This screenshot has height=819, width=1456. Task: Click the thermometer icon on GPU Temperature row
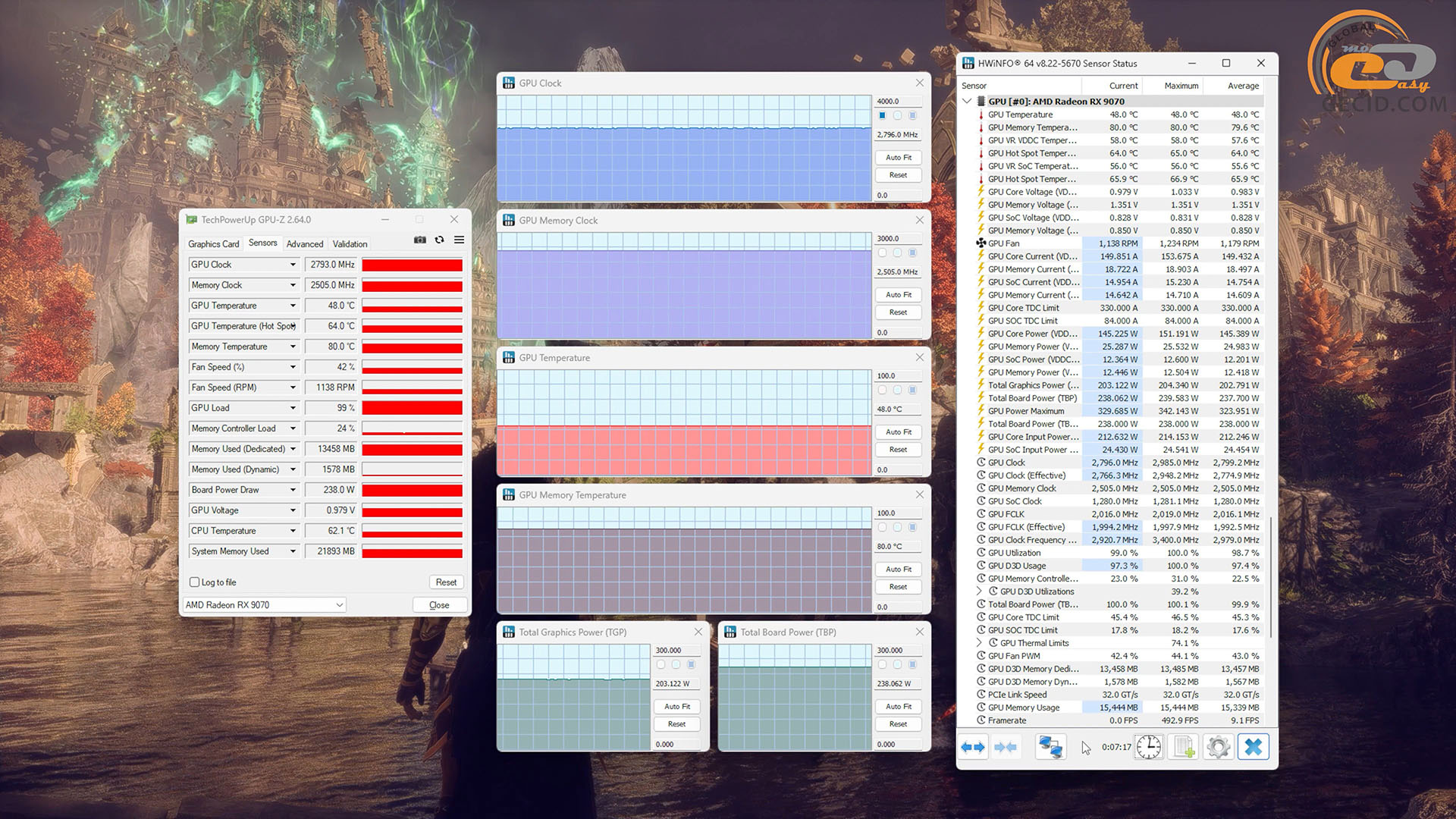[x=981, y=115]
